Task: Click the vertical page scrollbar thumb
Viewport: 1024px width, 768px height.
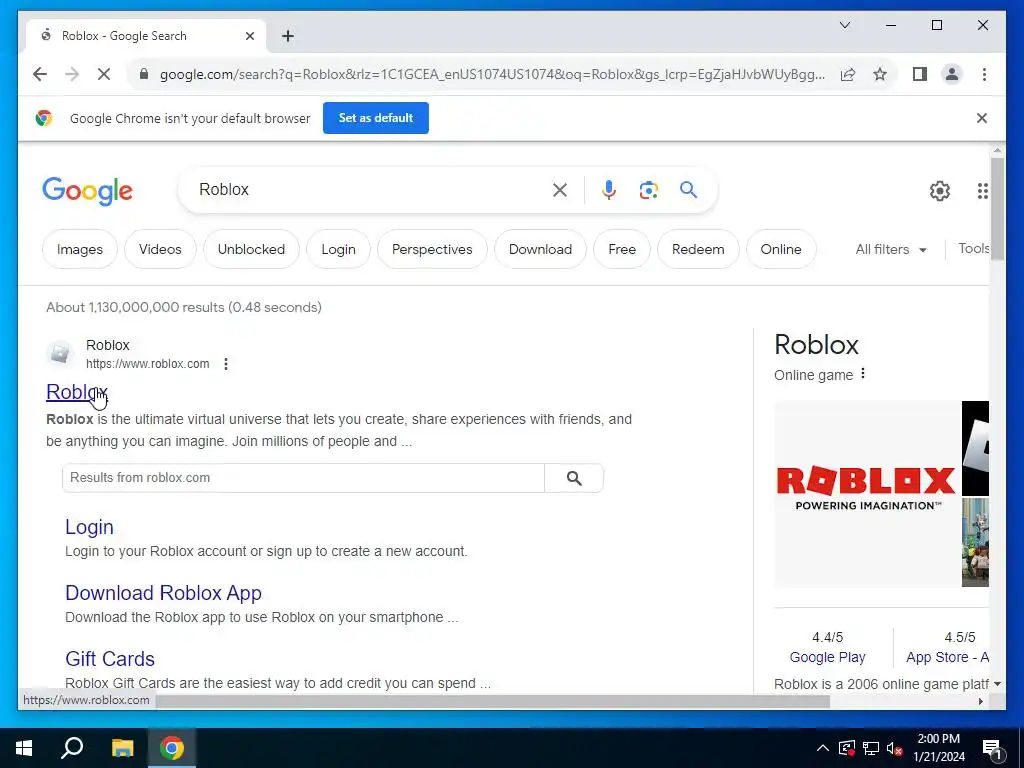Action: [997, 209]
